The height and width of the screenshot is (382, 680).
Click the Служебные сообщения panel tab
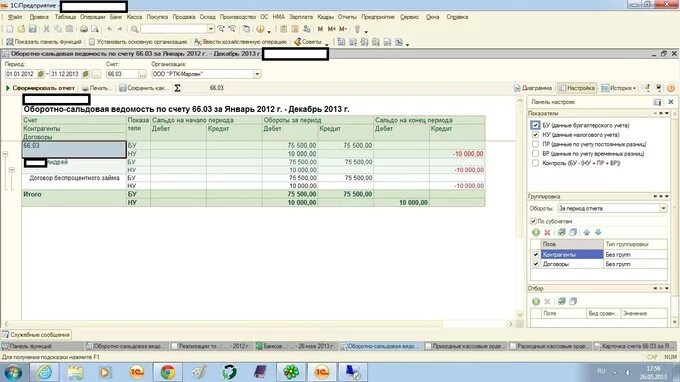(36, 335)
